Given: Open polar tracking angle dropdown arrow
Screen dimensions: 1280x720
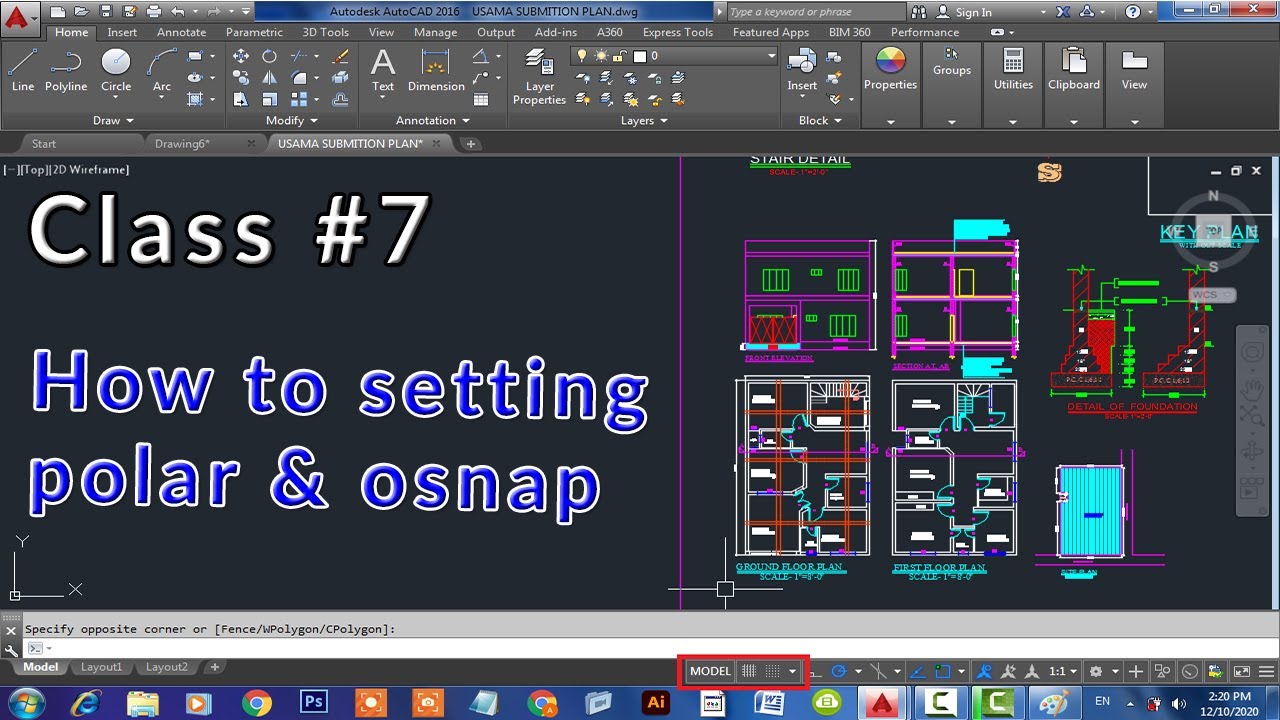Looking at the screenshot, I should 858,672.
